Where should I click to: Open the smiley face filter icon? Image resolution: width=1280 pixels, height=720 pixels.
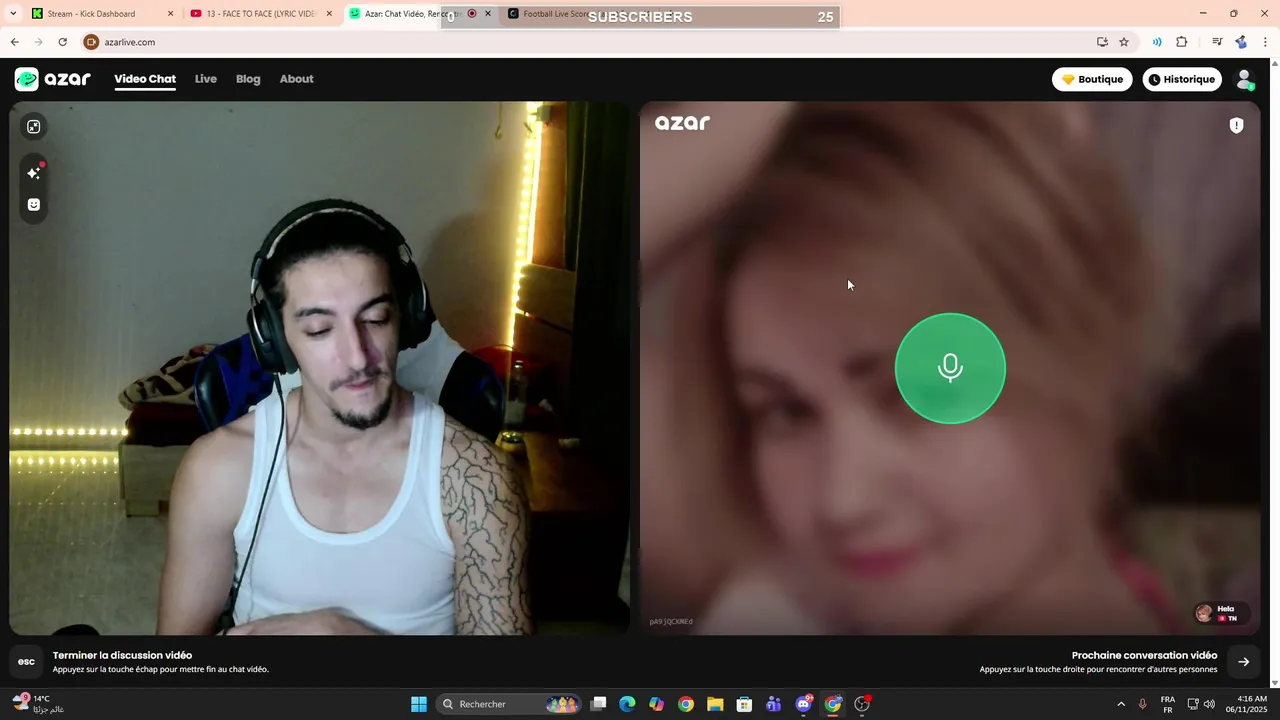pyautogui.click(x=34, y=205)
